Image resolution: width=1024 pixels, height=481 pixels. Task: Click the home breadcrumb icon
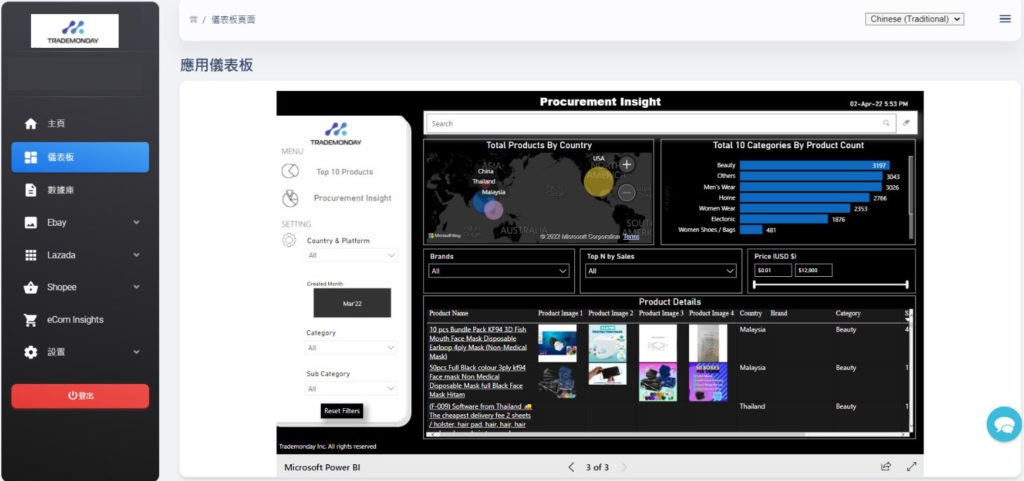coord(193,19)
